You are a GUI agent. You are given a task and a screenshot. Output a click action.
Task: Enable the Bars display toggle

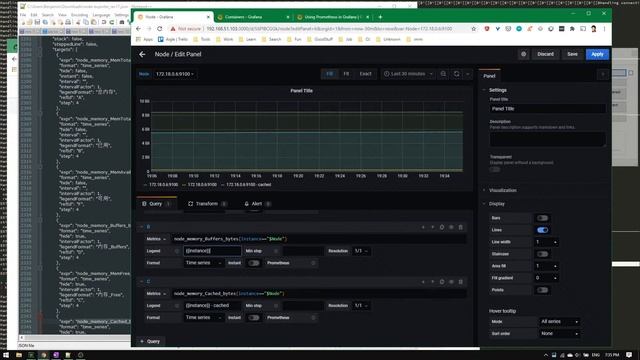tap(542, 218)
